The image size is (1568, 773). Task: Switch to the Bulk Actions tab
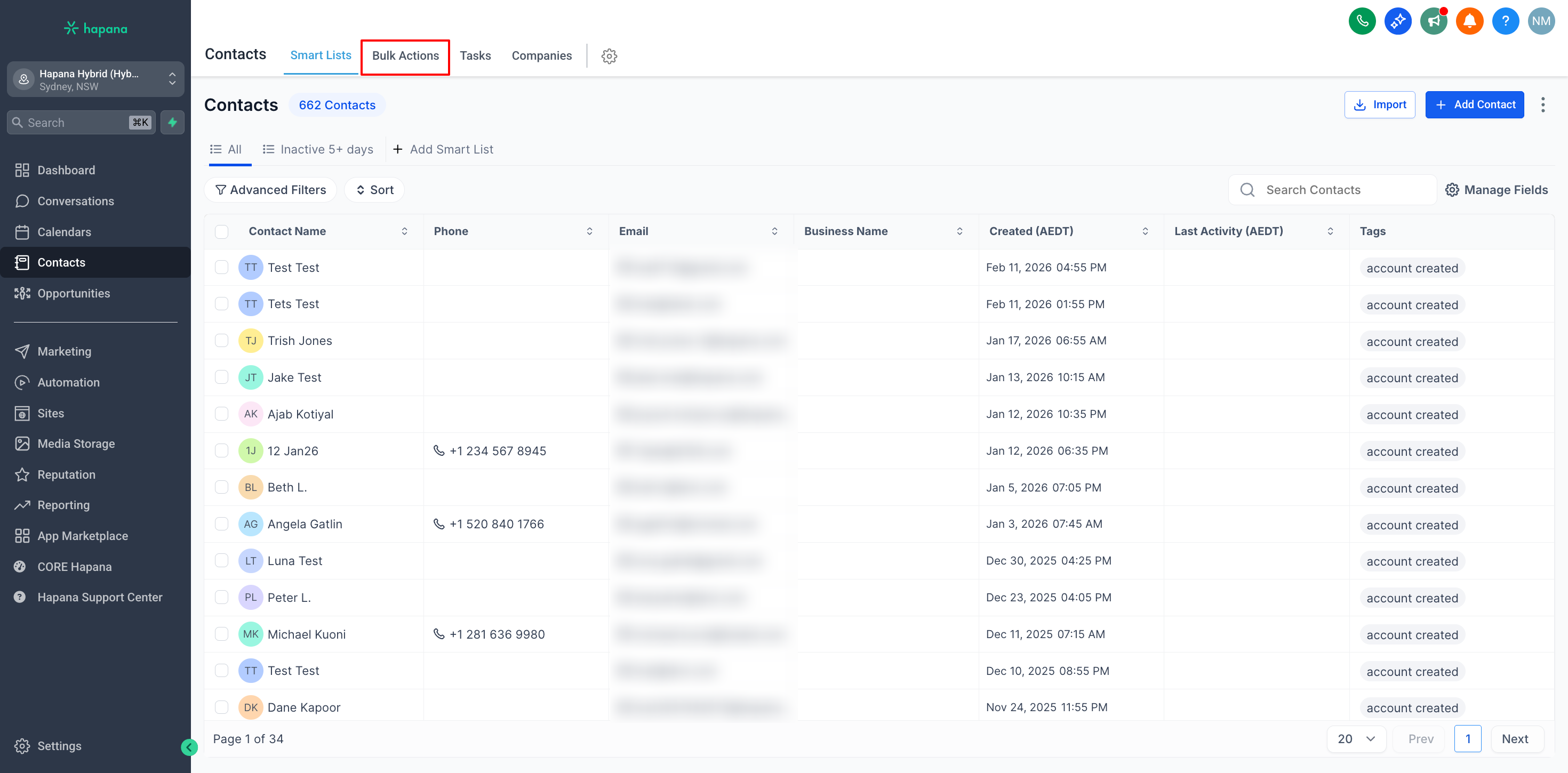(405, 56)
